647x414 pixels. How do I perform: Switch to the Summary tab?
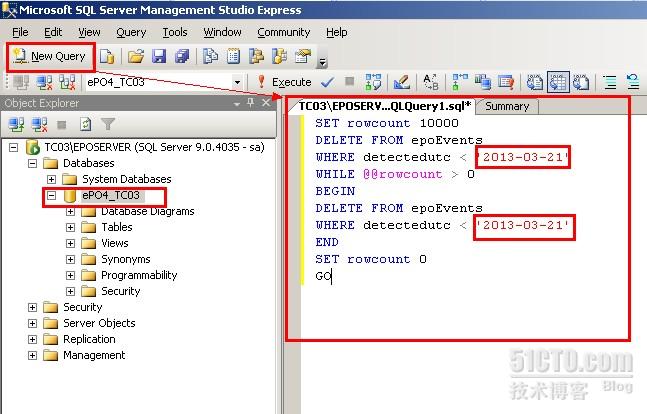coord(507,106)
